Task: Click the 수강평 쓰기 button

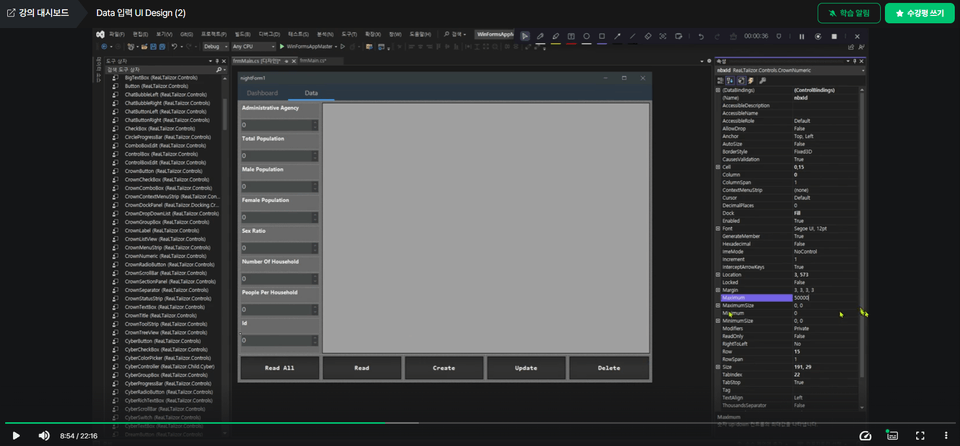Action: click(x=920, y=13)
